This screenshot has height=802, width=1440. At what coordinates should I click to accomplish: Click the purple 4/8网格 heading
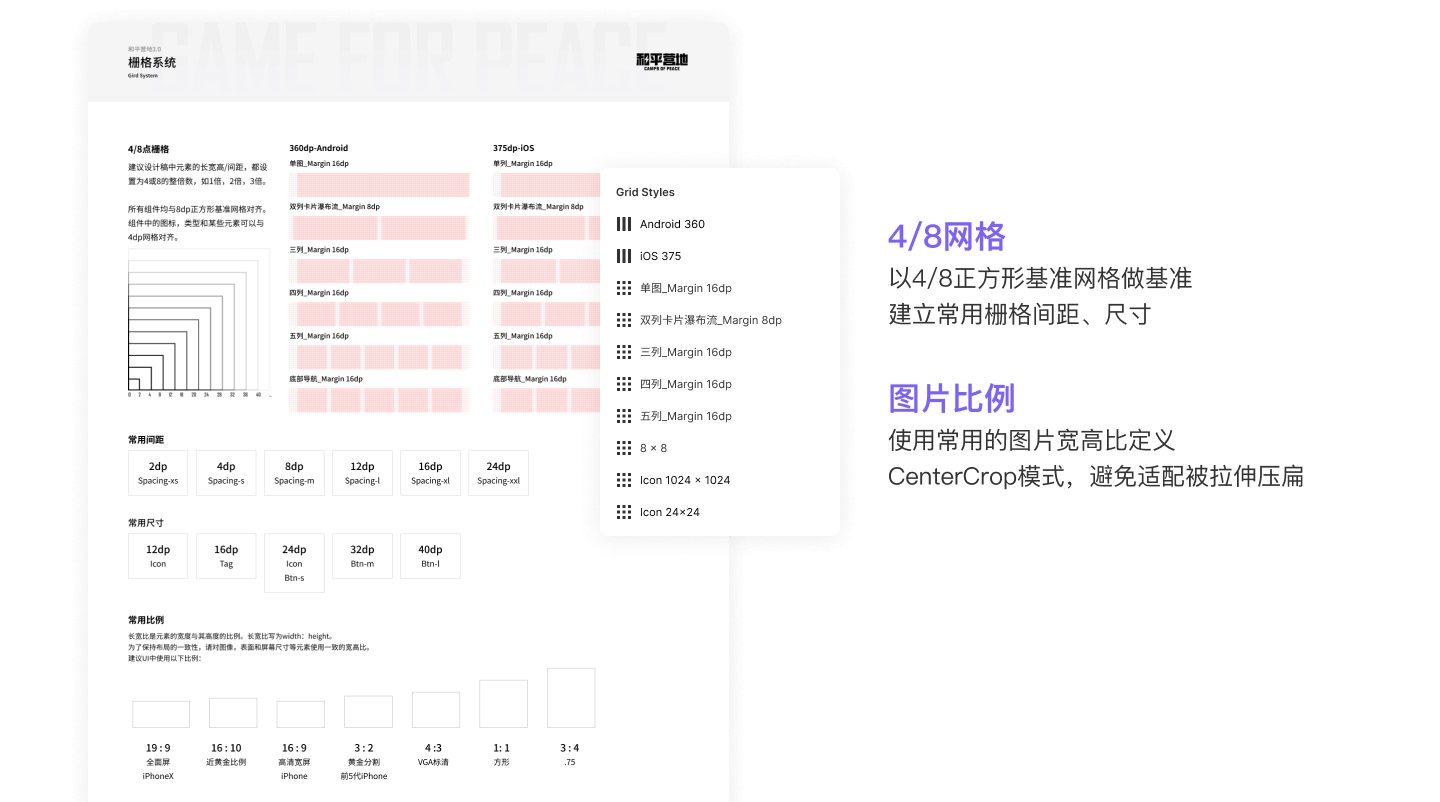947,237
